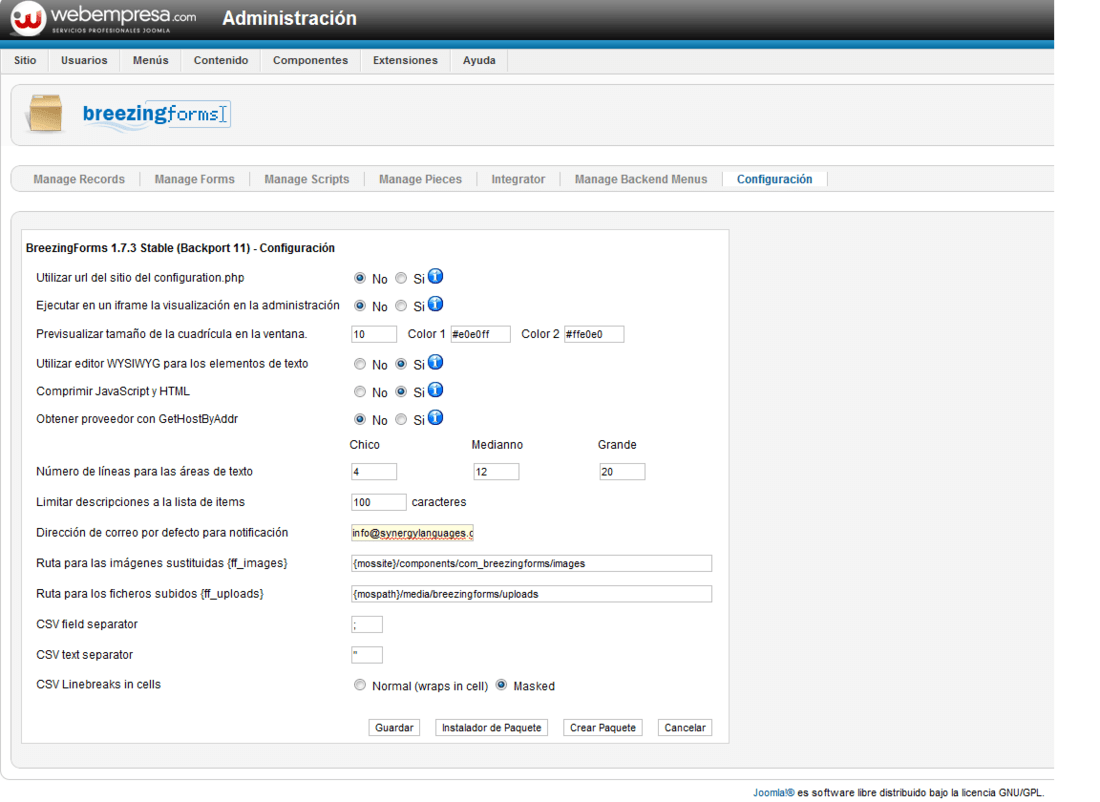Click the ff_uploads path field

532,594
